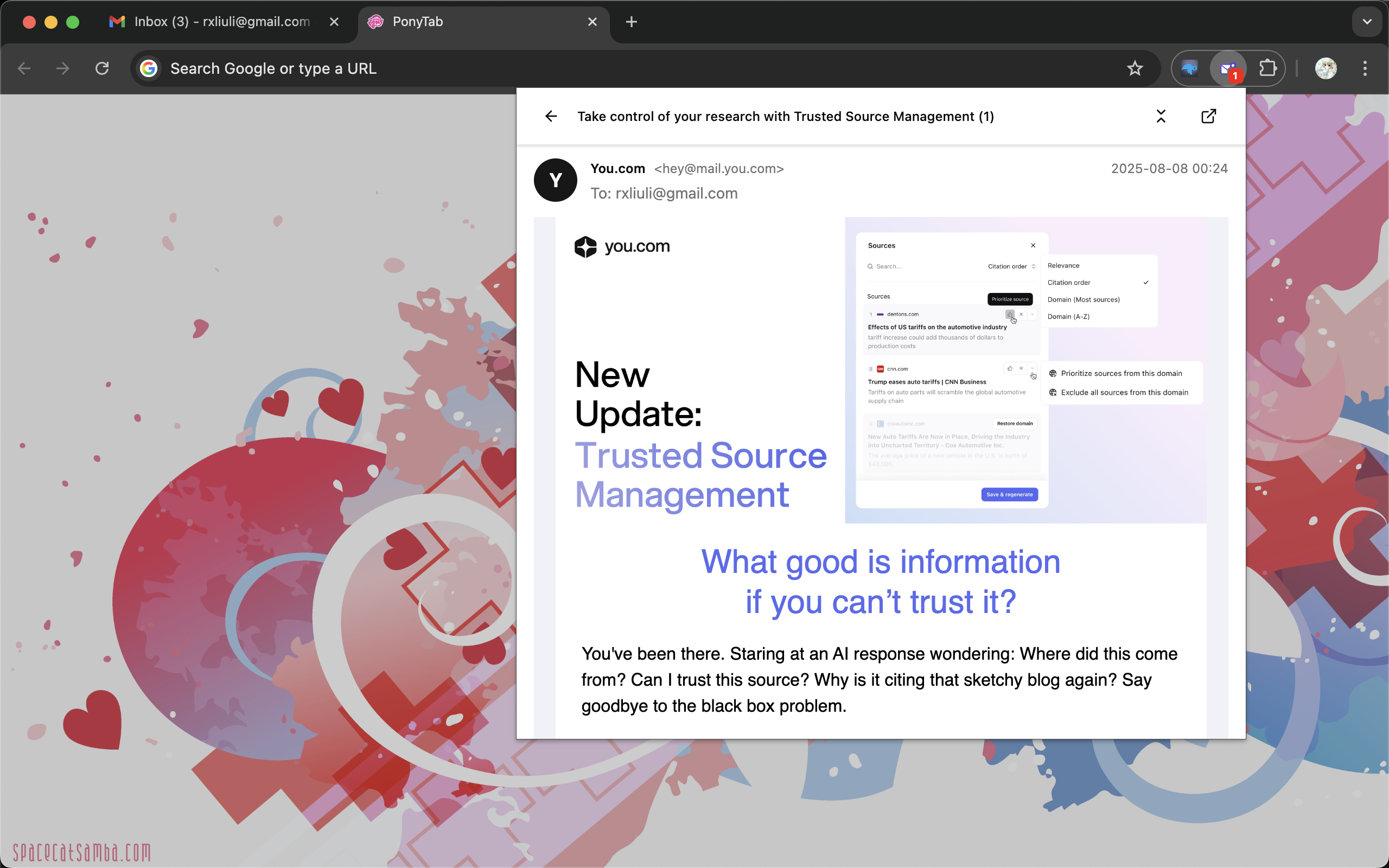Open the mail checker extension icon
Screen dimensions: 1389x868
pos(1228,69)
